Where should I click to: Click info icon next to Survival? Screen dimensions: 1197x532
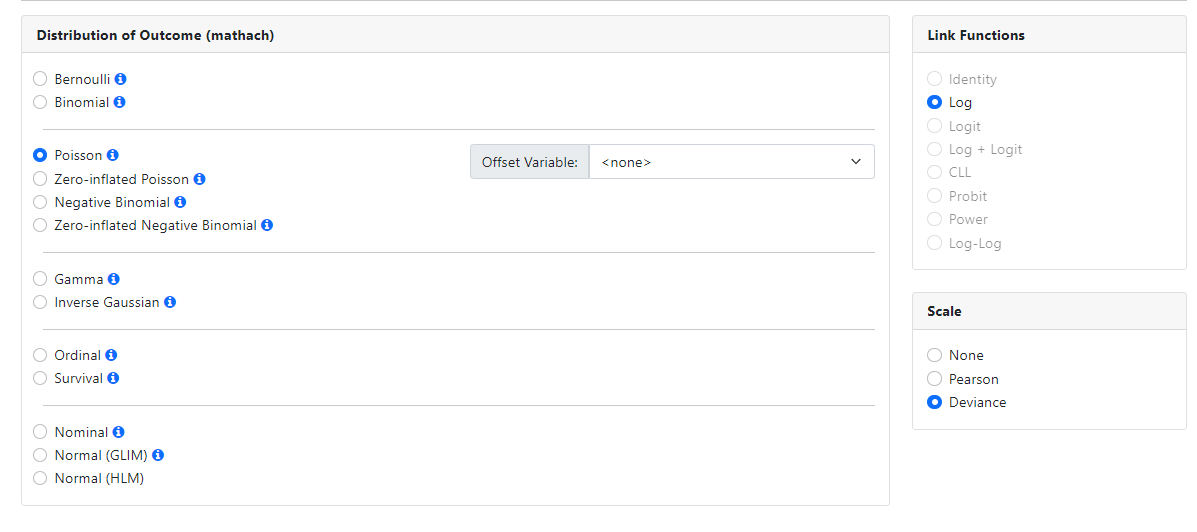pyautogui.click(x=113, y=378)
